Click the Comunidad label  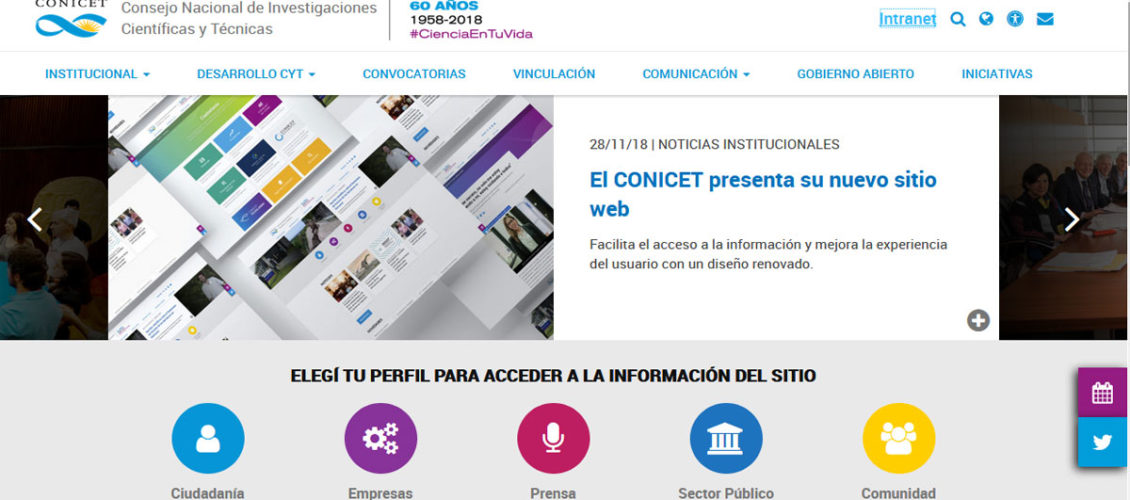pos(899,494)
